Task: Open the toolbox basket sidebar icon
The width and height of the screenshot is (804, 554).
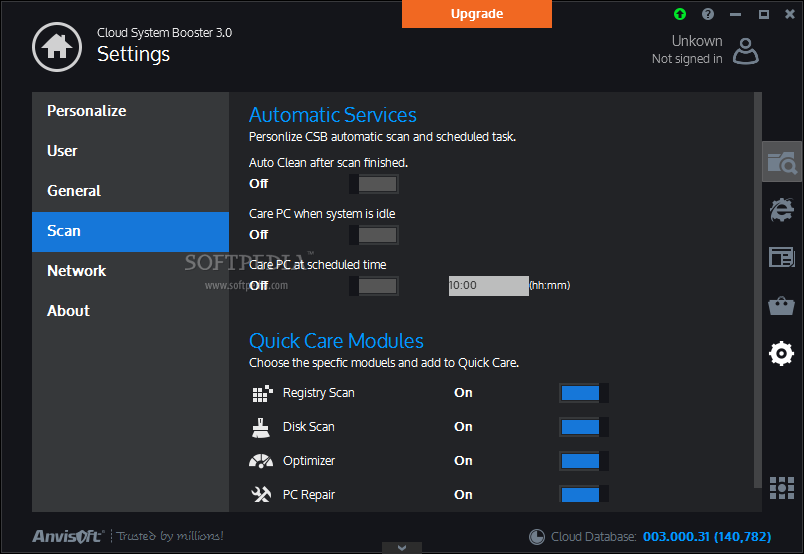Action: 781,305
